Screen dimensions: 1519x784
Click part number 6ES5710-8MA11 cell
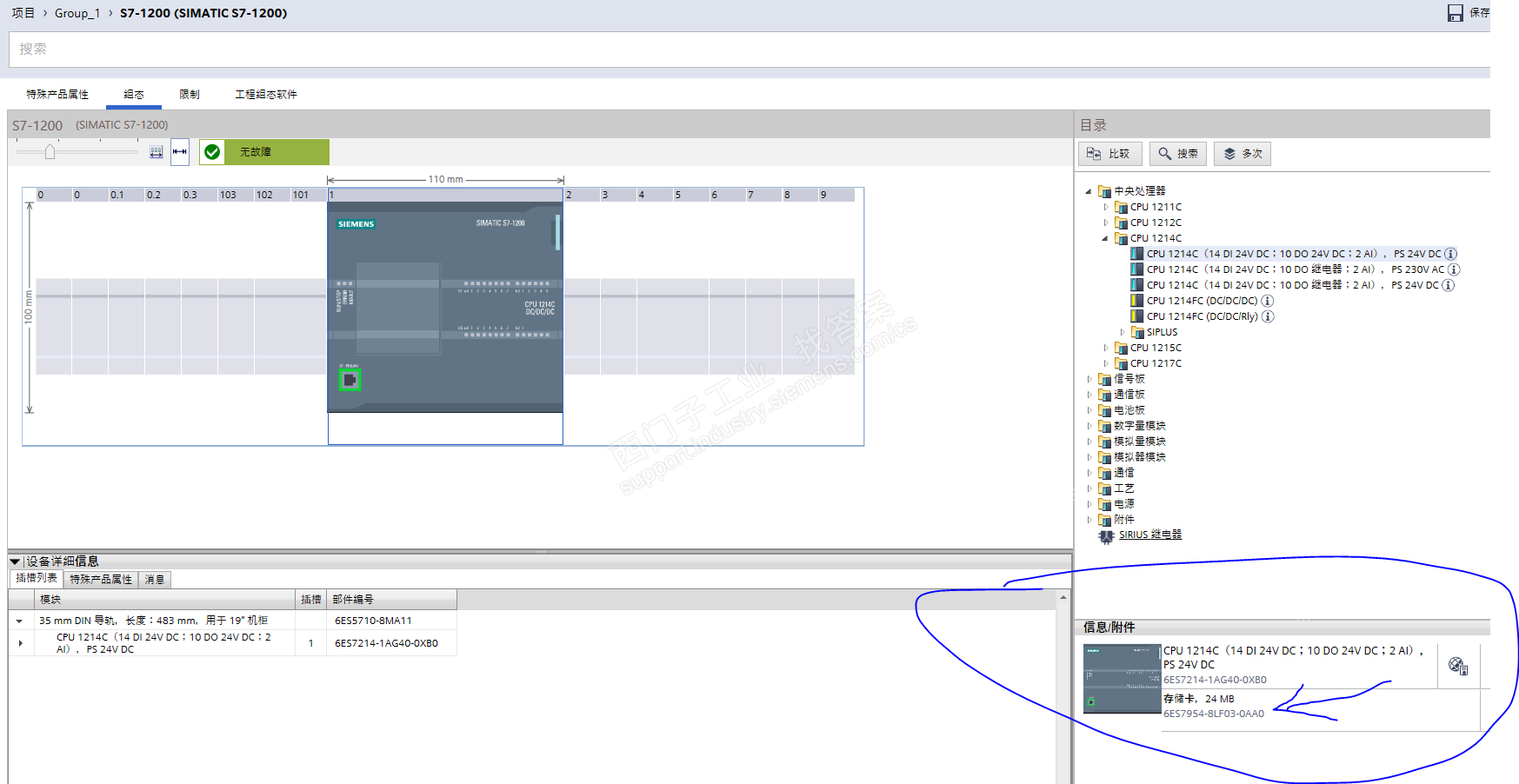click(x=391, y=621)
